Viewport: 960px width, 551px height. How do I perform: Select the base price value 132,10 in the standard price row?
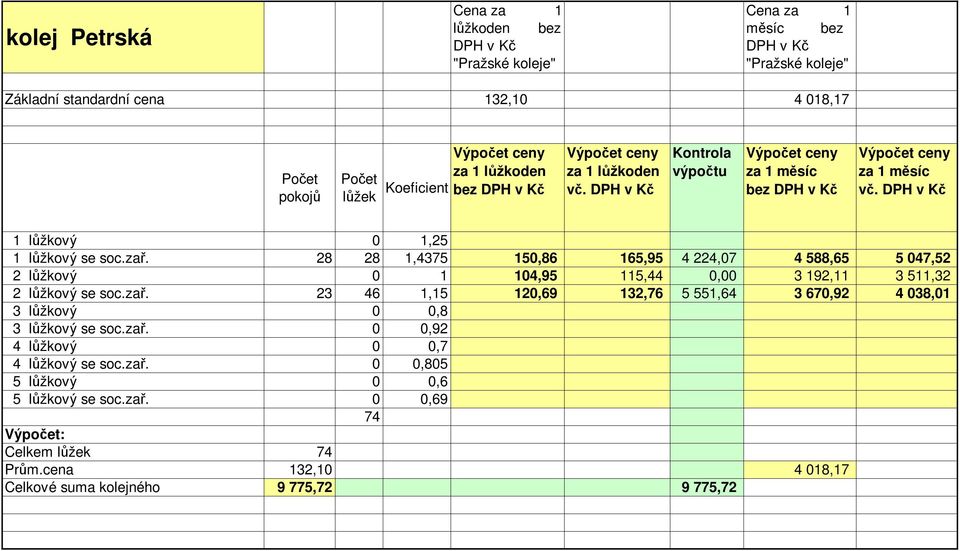(506, 99)
